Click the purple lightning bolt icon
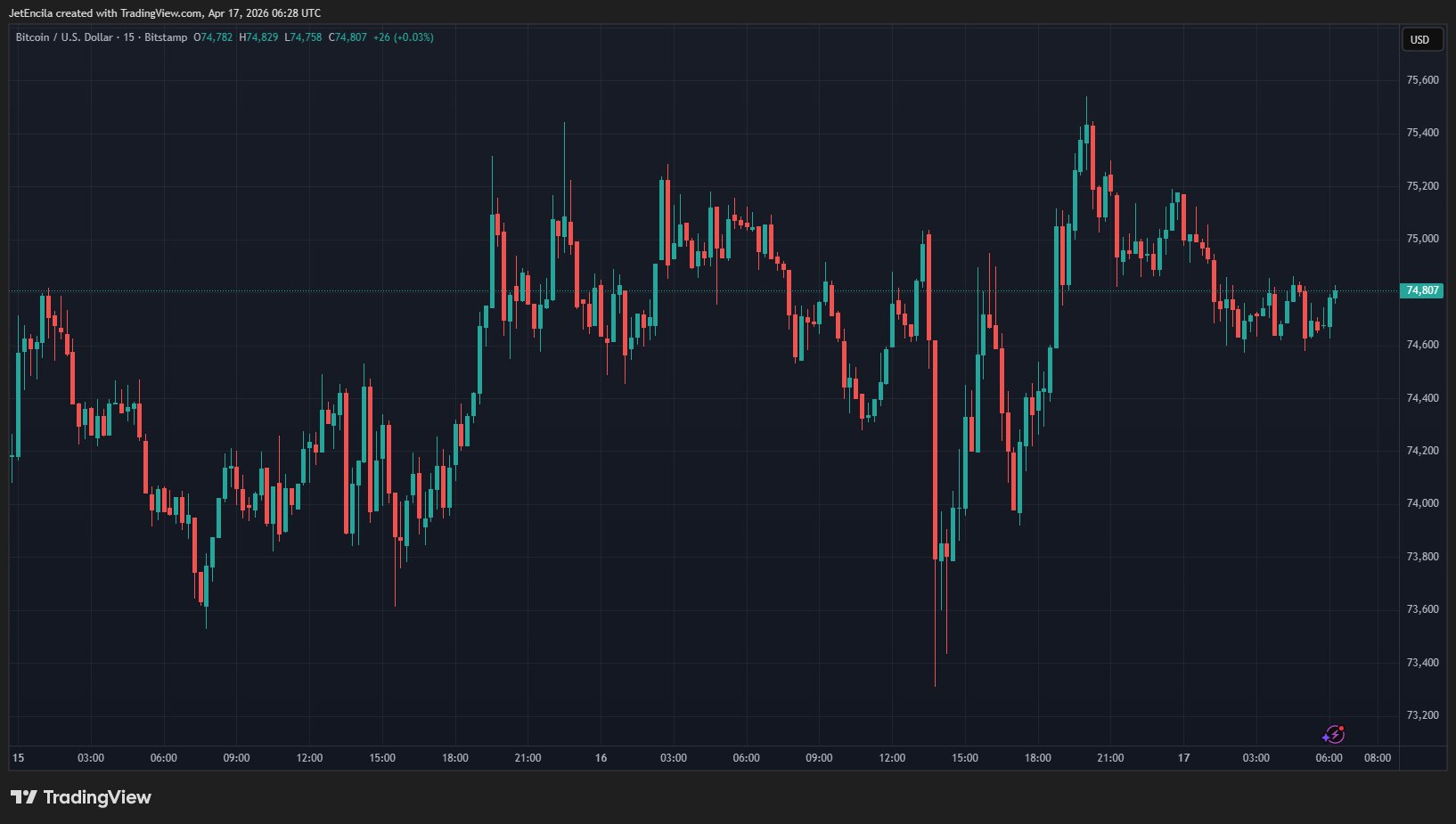1456x824 pixels. 1333,734
